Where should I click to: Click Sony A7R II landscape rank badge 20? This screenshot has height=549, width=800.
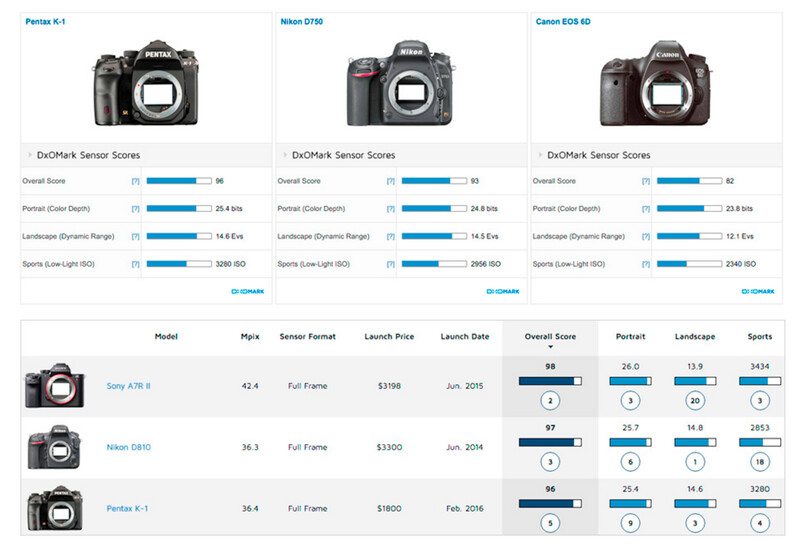[695, 401]
